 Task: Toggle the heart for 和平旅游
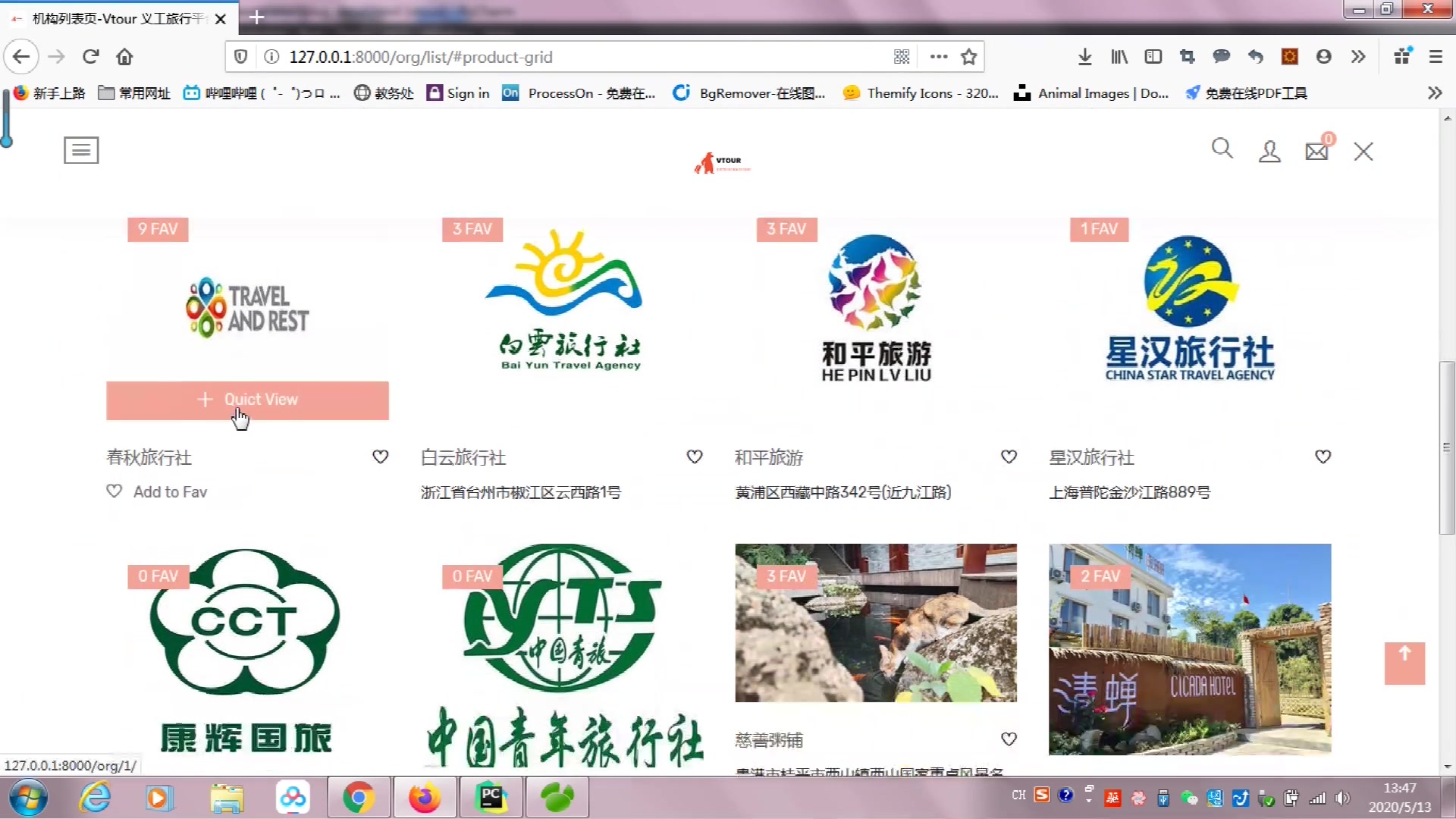[1009, 457]
